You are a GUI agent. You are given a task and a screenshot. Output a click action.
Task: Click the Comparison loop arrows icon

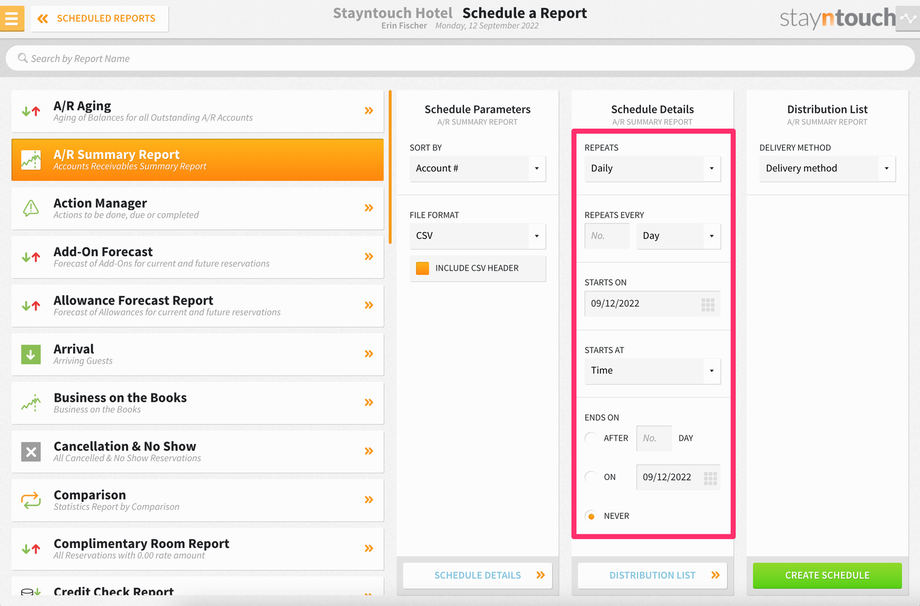31,500
